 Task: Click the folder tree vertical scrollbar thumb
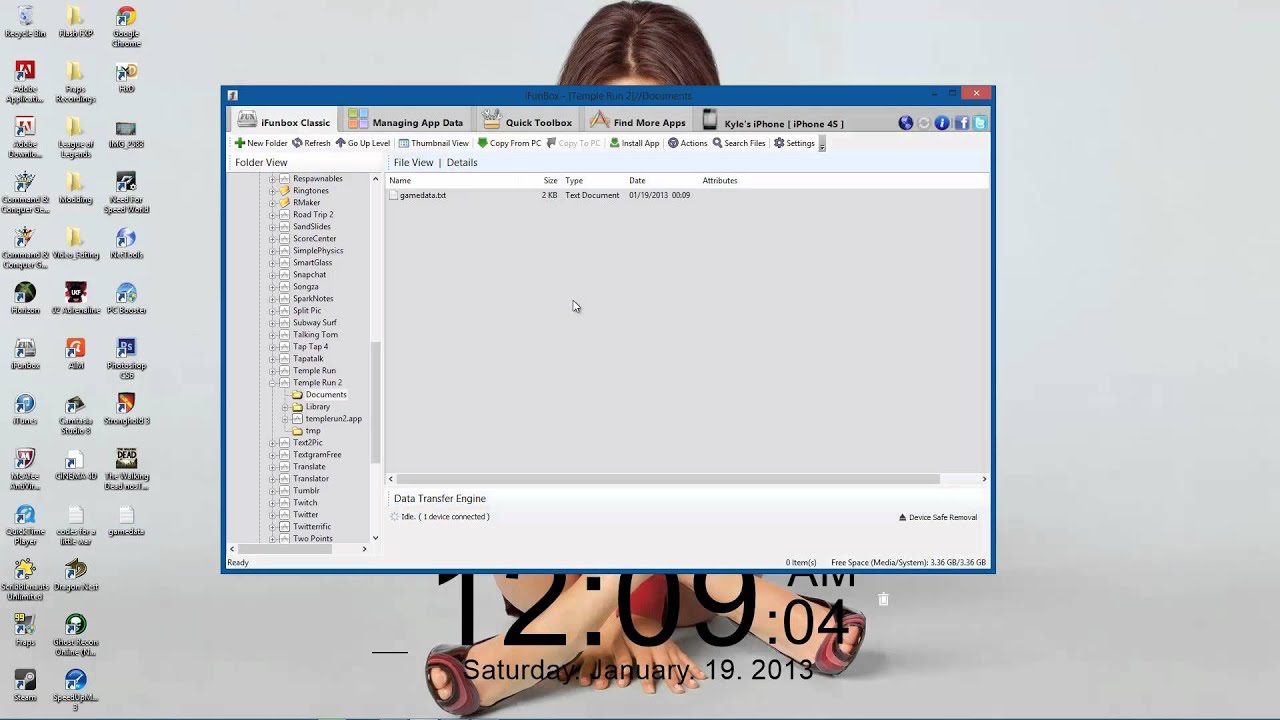click(376, 401)
